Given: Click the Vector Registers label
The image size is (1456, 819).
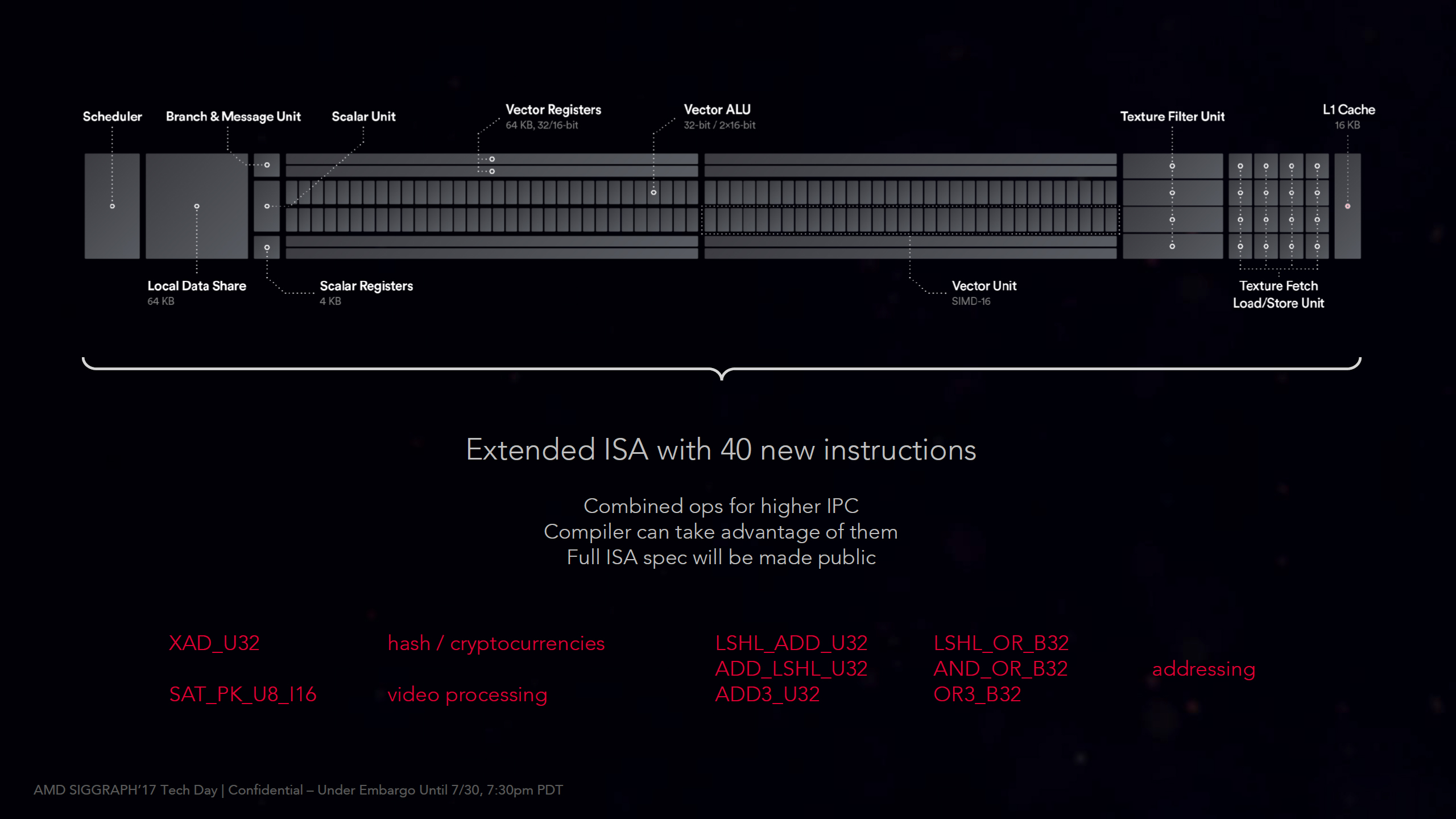Looking at the screenshot, I should 553,110.
